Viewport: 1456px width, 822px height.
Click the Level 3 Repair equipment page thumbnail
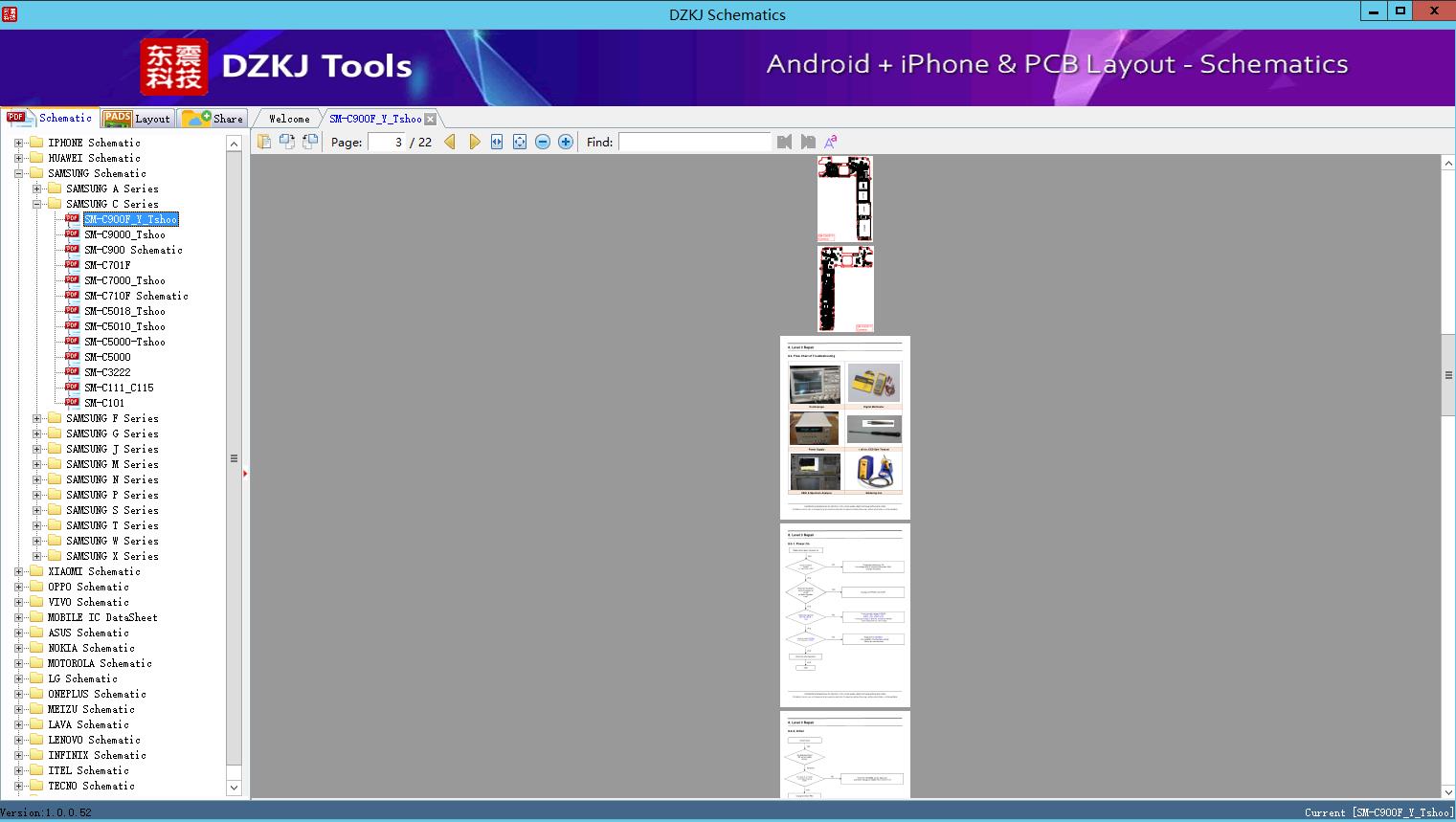click(845, 428)
